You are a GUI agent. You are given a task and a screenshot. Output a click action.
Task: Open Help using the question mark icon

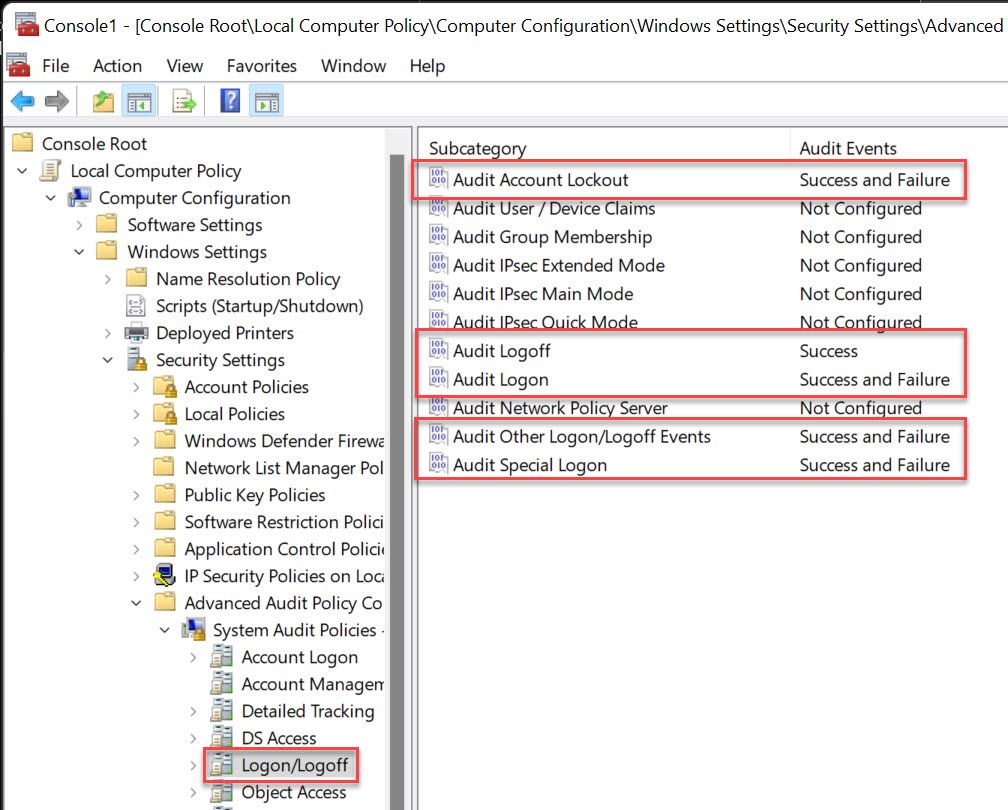229,100
